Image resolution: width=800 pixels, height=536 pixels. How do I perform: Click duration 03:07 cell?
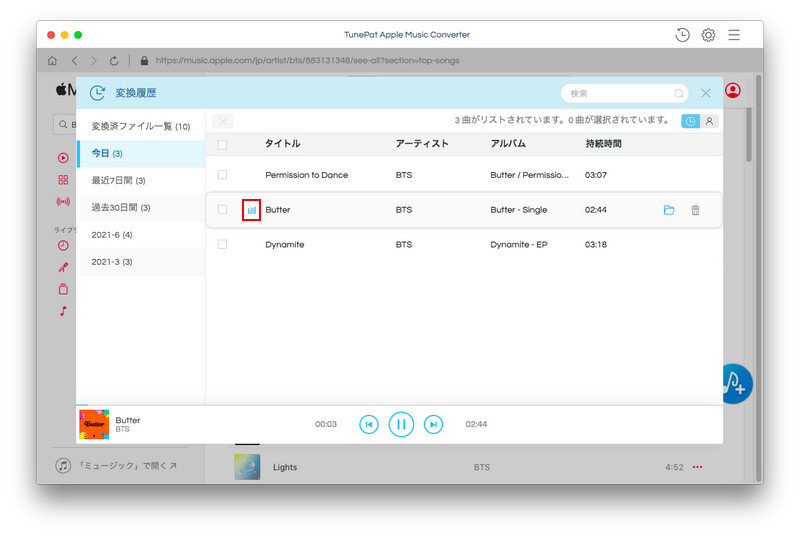(x=595, y=175)
